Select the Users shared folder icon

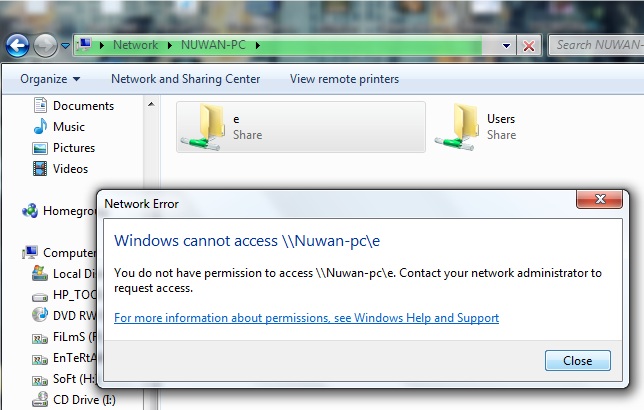point(457,127)
